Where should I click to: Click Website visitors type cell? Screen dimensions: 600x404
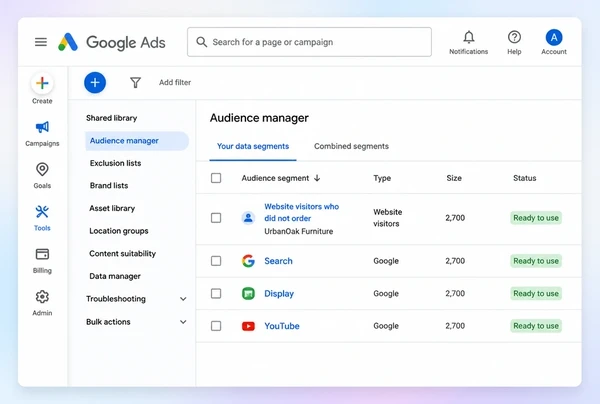click(x=387, y=218)
